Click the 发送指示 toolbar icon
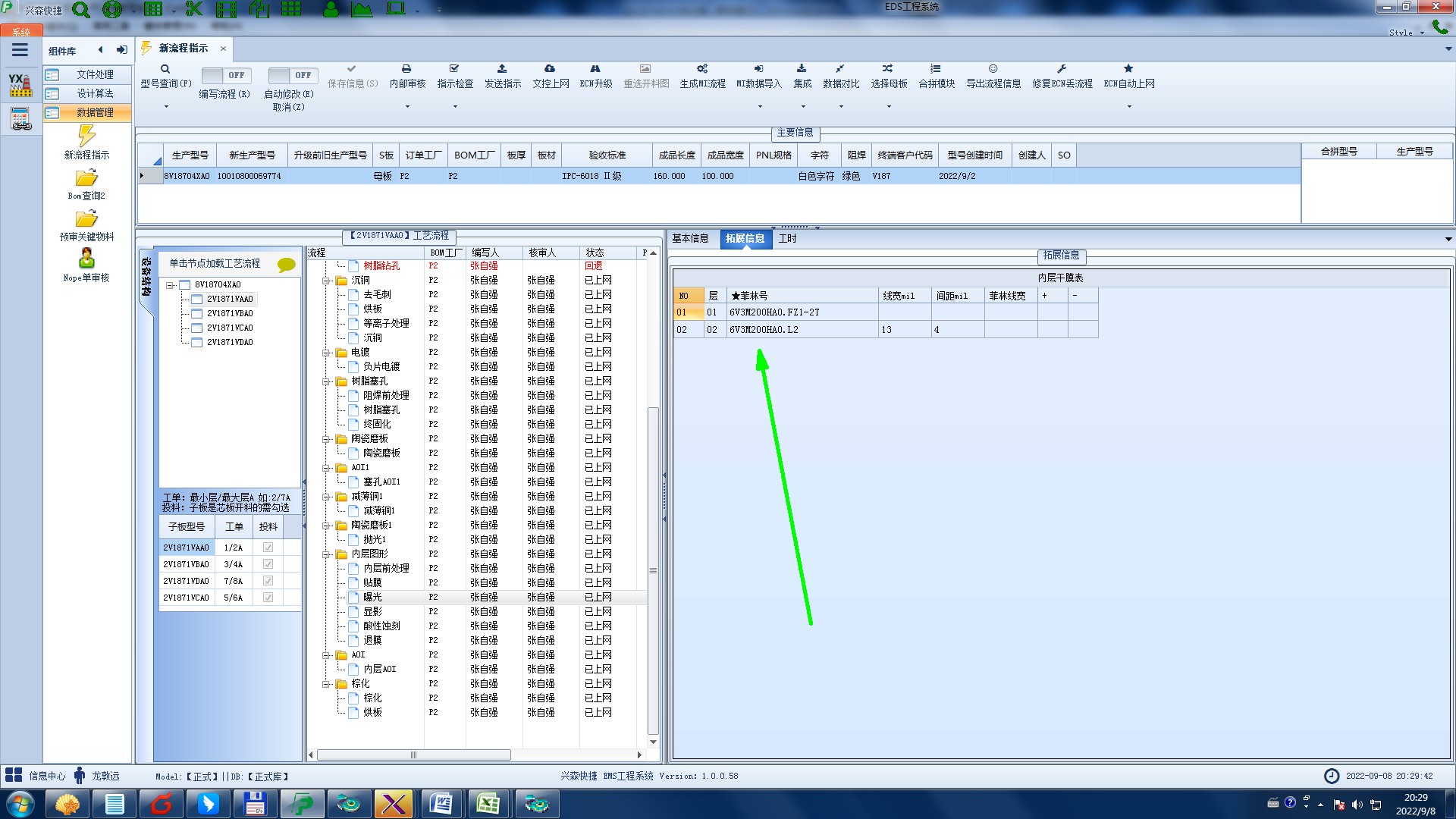The width and height of the screenshot is (1456, 819). pos(502,69)
